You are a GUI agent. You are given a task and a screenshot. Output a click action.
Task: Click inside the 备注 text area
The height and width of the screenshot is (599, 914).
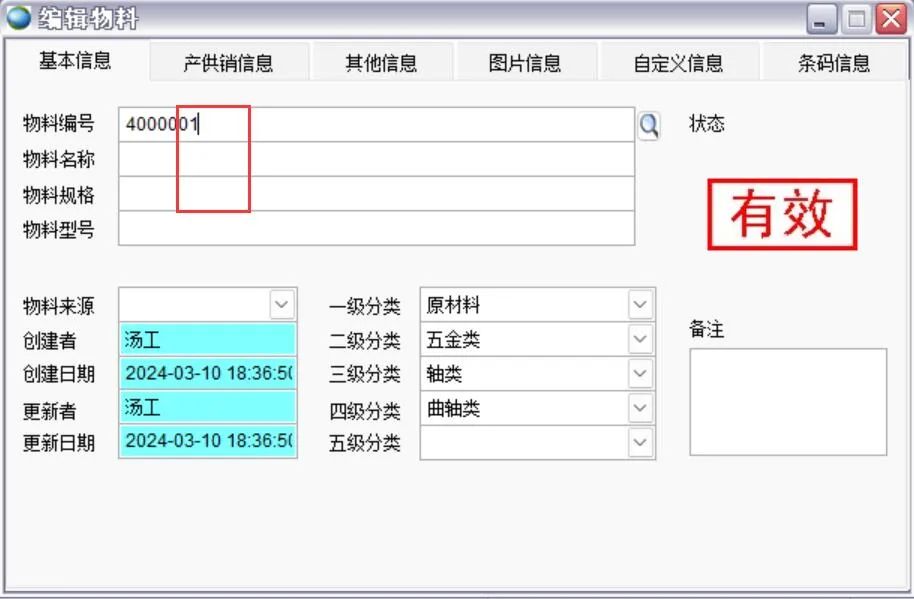787,401
